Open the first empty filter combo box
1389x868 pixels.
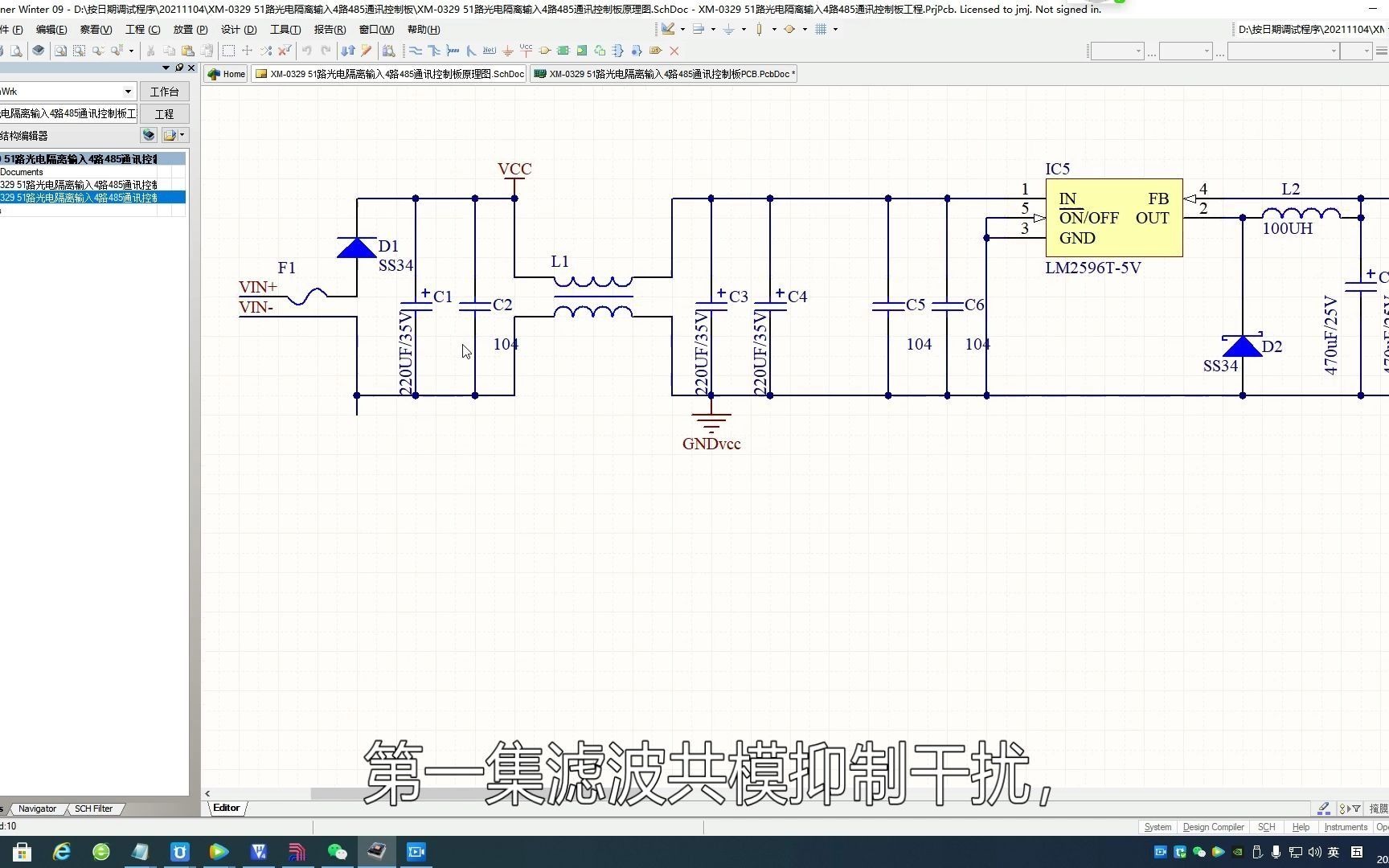1117,51
